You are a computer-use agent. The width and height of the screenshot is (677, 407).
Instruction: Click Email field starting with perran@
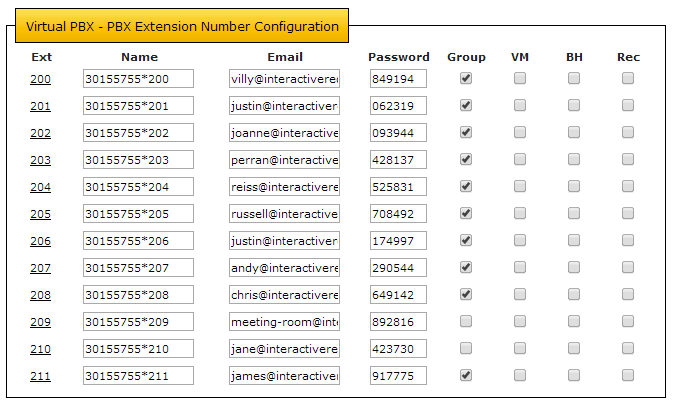(285, 160)
